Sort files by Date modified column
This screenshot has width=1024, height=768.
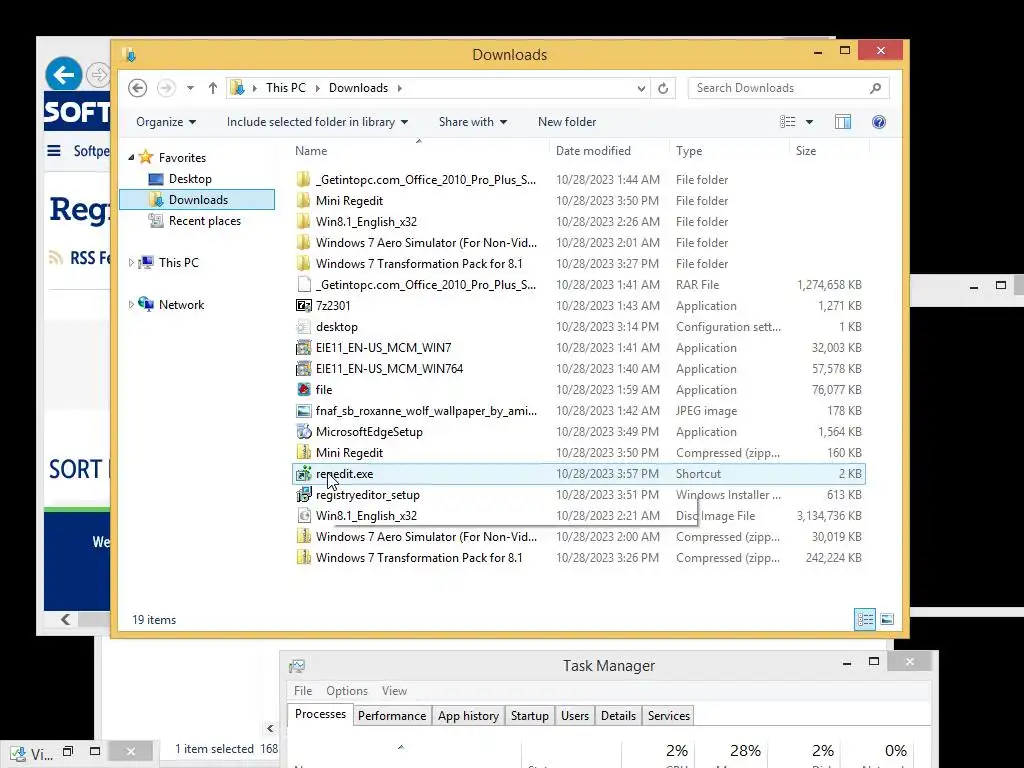pos(593,151)
